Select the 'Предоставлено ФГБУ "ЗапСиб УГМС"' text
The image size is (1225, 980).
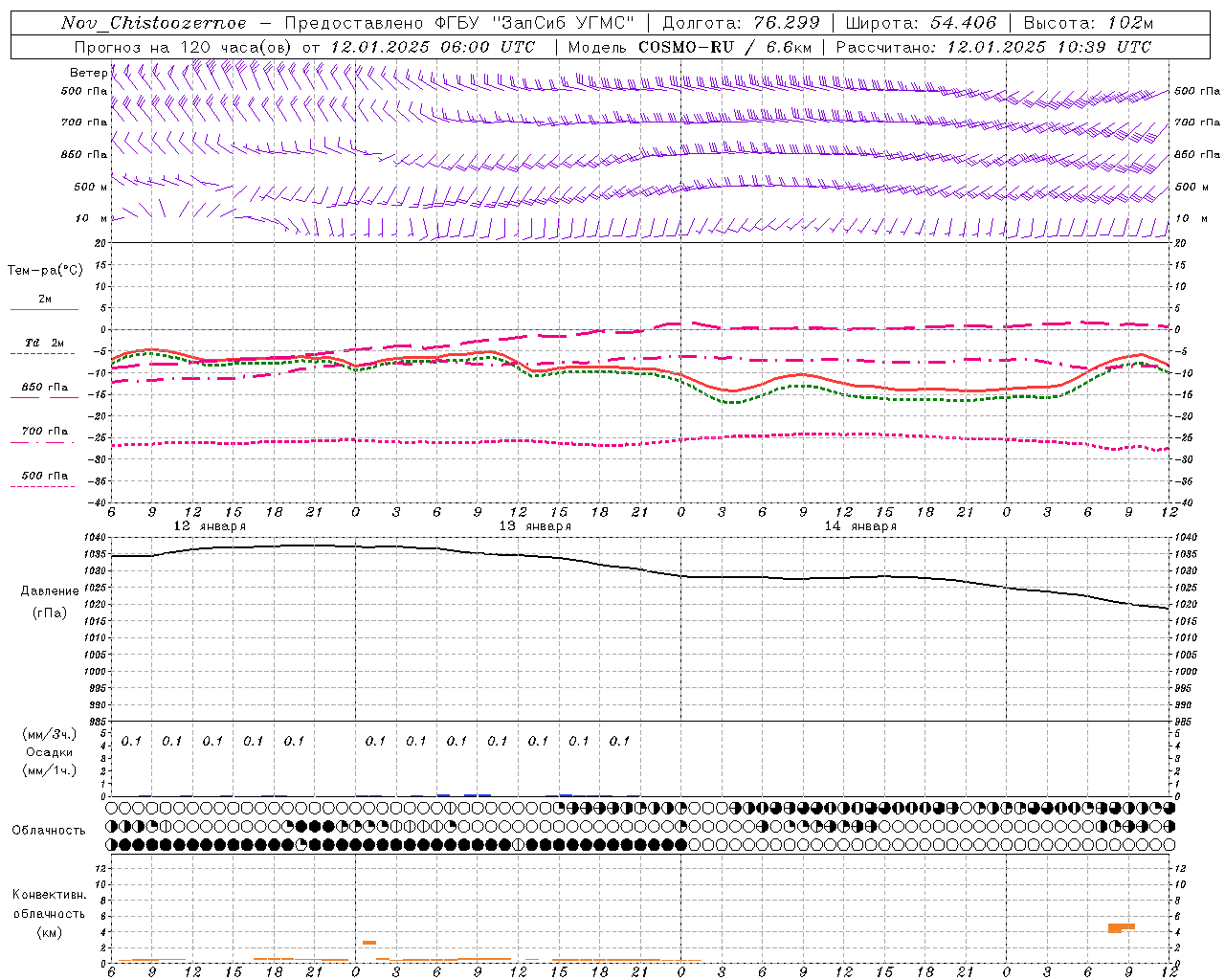coord(459,23)
